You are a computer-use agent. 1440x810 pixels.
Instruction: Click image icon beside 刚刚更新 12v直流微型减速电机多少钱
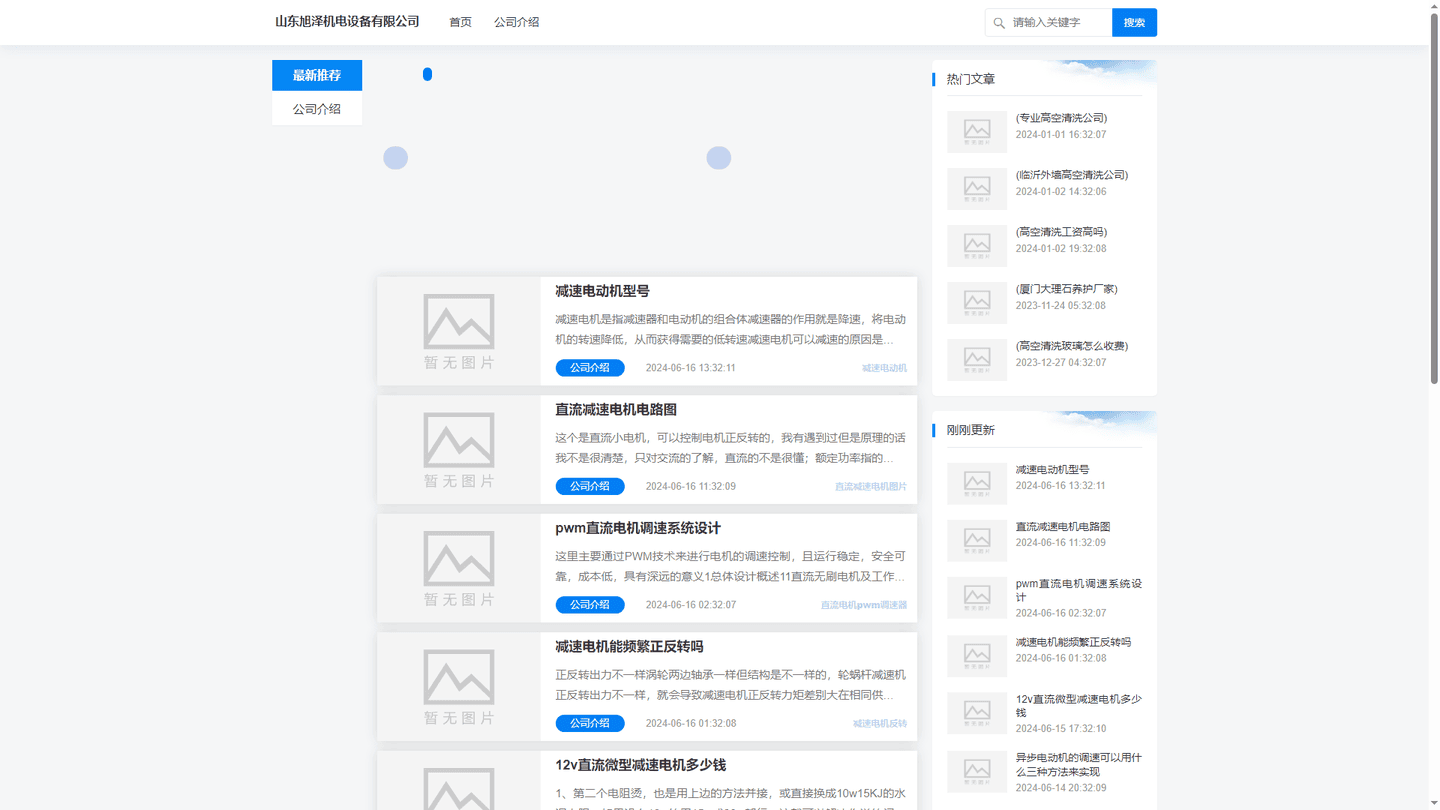tap(977, 713)
